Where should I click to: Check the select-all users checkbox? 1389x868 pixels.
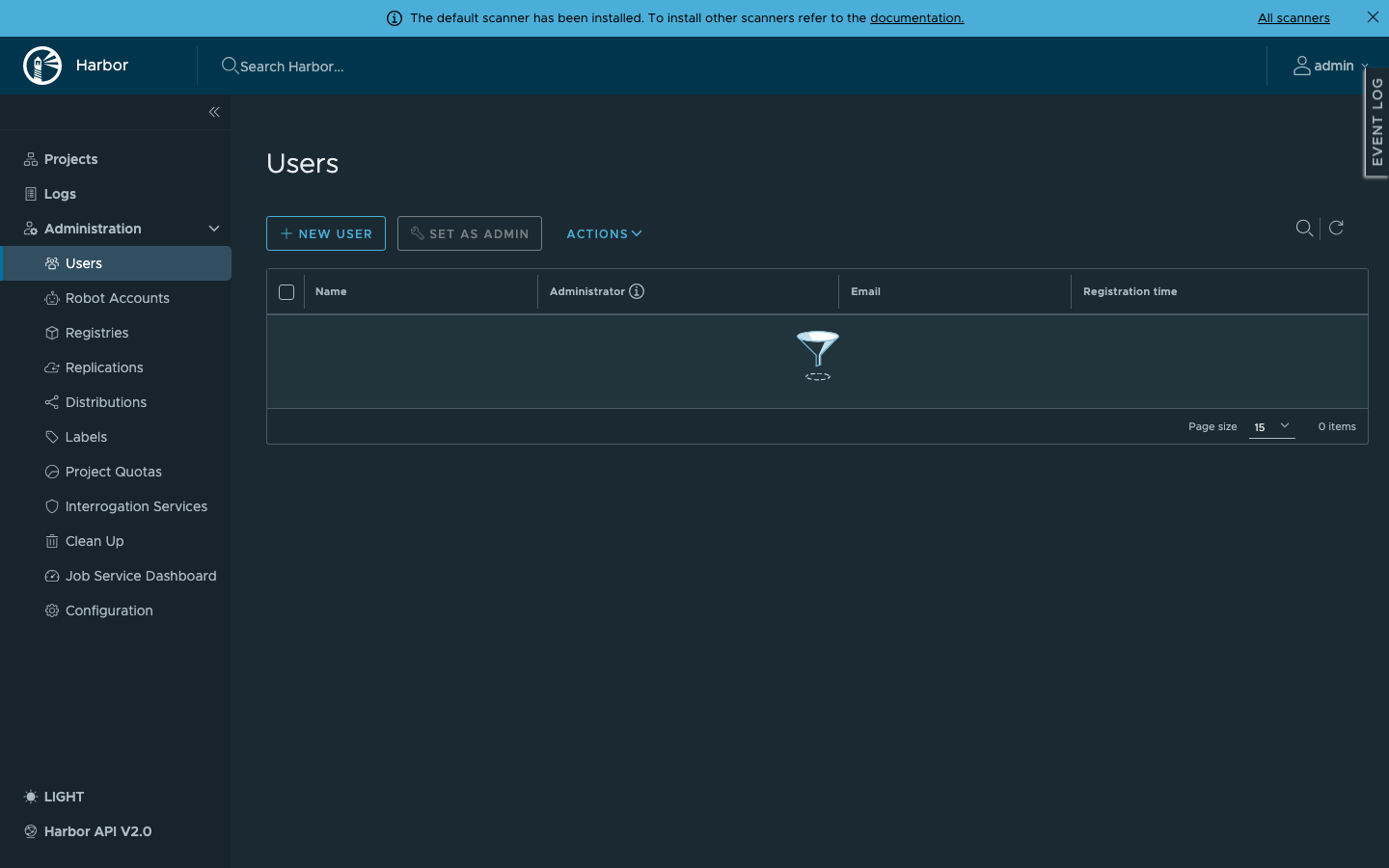click(286, 291)
